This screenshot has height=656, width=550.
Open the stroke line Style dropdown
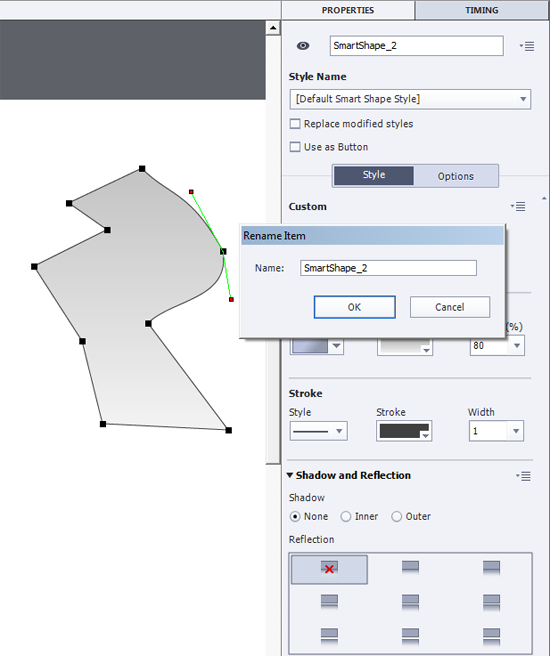pyautogui.click(x=318, y=431)
